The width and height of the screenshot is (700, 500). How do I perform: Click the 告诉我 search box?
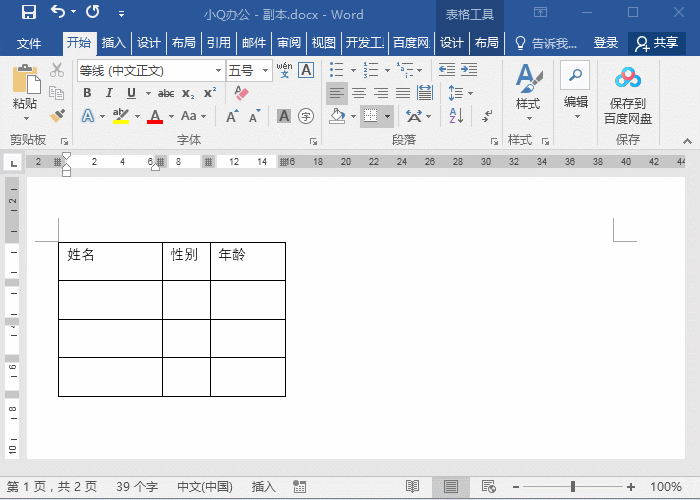point(546,43)
